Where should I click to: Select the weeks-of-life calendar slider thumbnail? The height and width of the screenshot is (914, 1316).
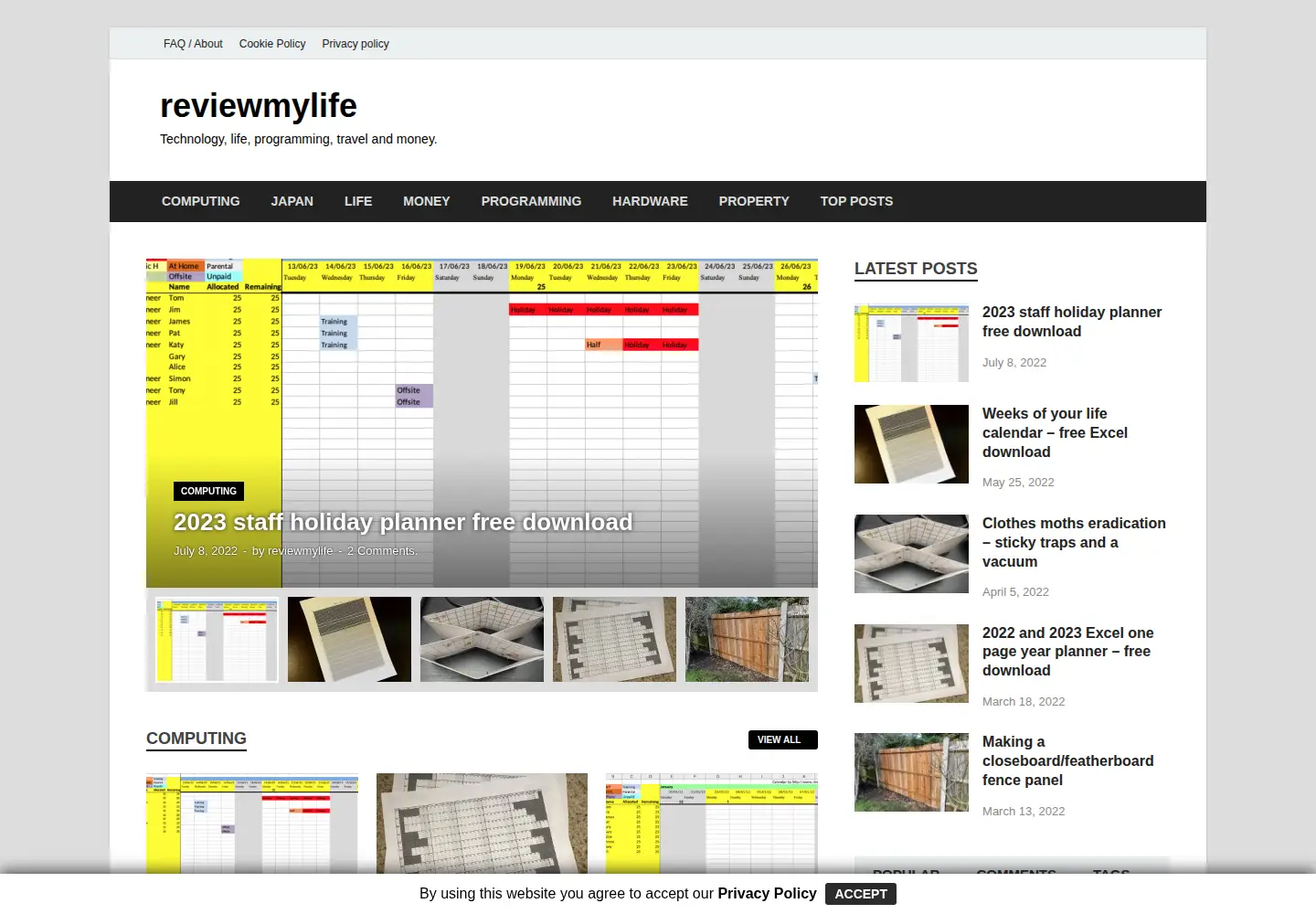(x=349, y=640)
